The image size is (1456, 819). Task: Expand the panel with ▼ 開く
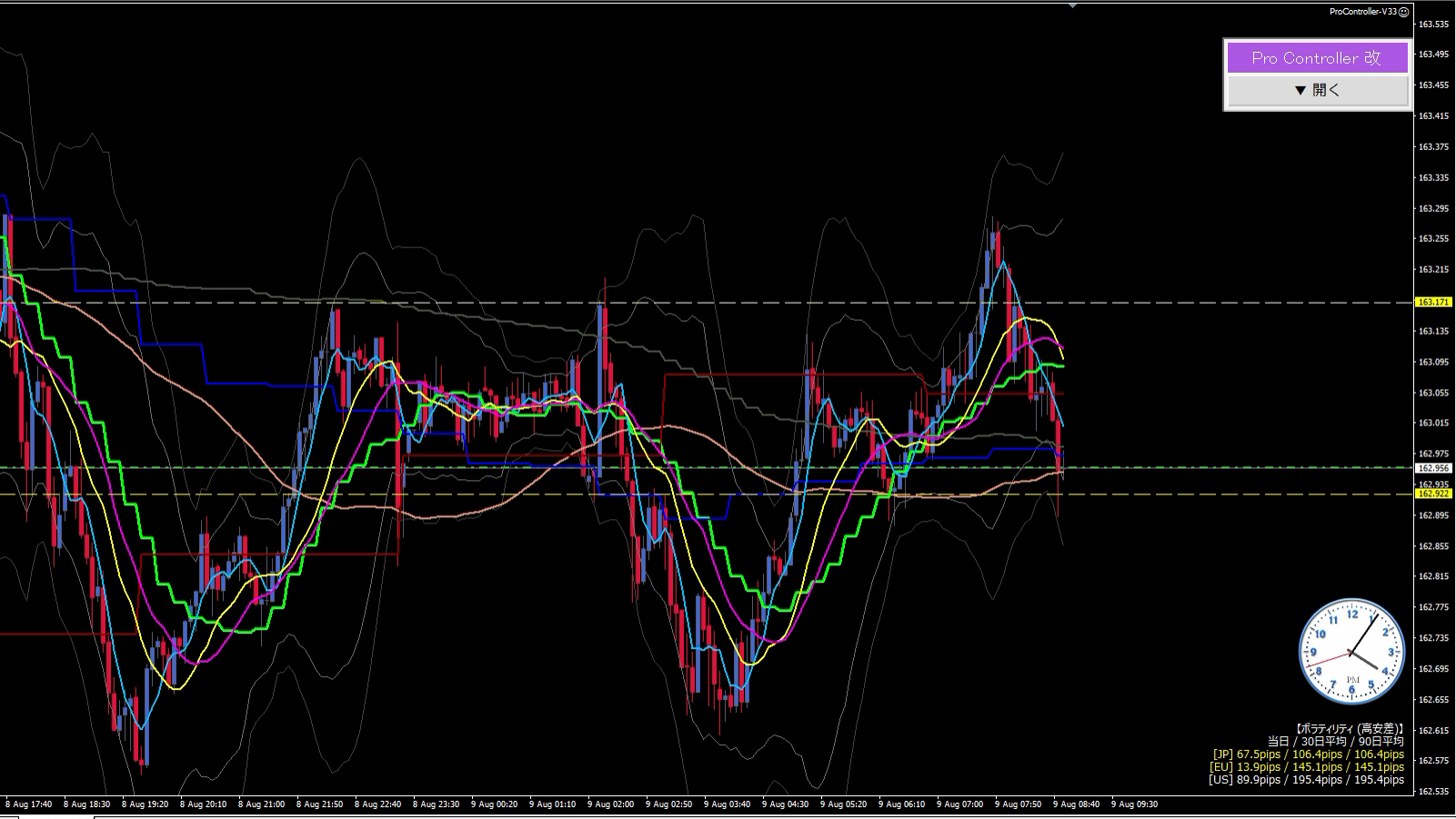tap(1317, 90)
